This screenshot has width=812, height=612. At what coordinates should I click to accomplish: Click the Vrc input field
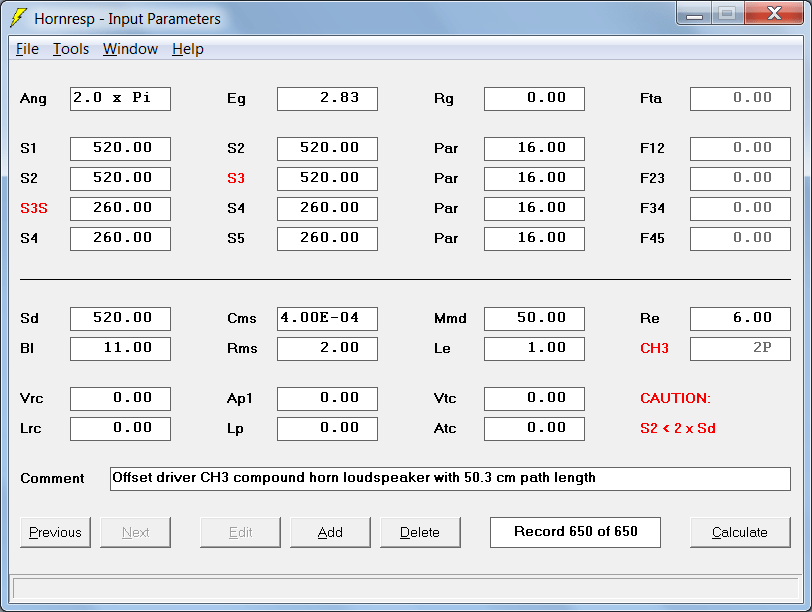pos(120,399)
